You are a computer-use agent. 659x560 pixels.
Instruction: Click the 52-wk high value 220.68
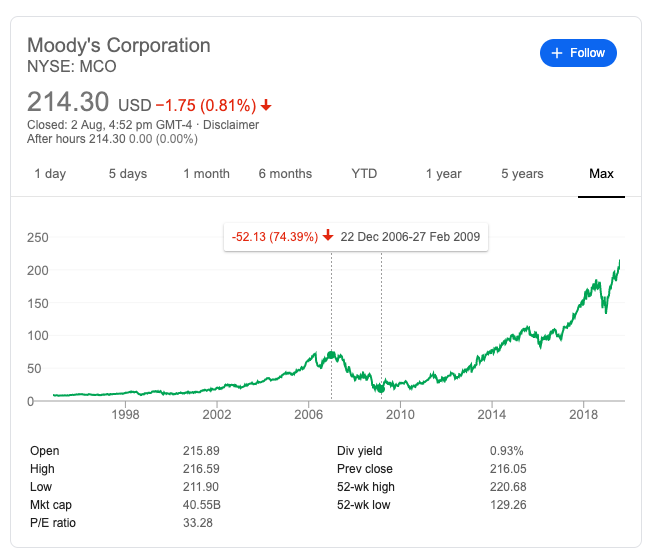pos(508,487)
